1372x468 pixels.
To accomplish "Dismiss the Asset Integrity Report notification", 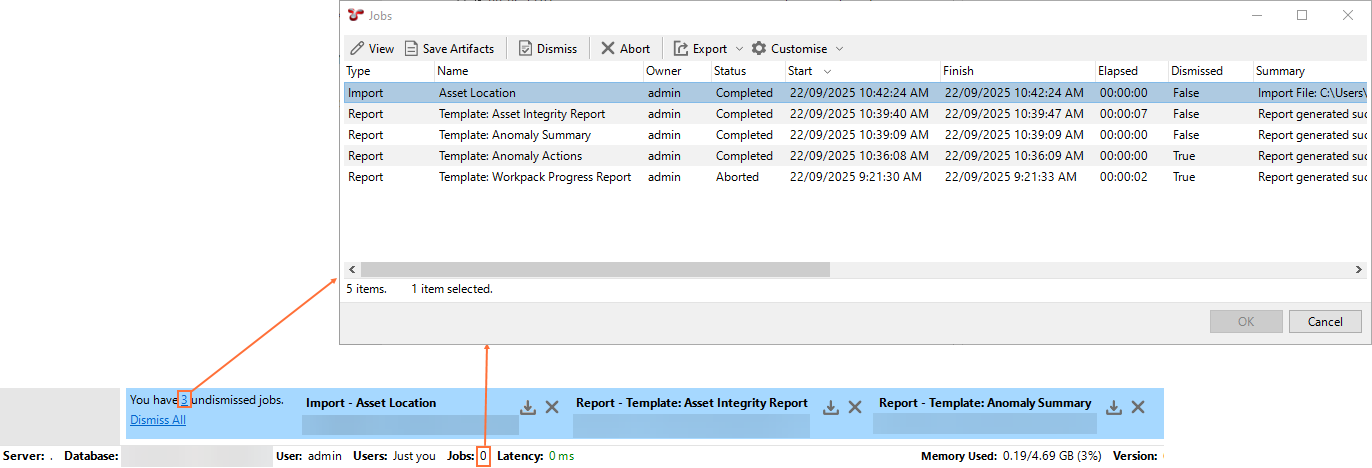I will pyautogui.click(x=855, y=407).
